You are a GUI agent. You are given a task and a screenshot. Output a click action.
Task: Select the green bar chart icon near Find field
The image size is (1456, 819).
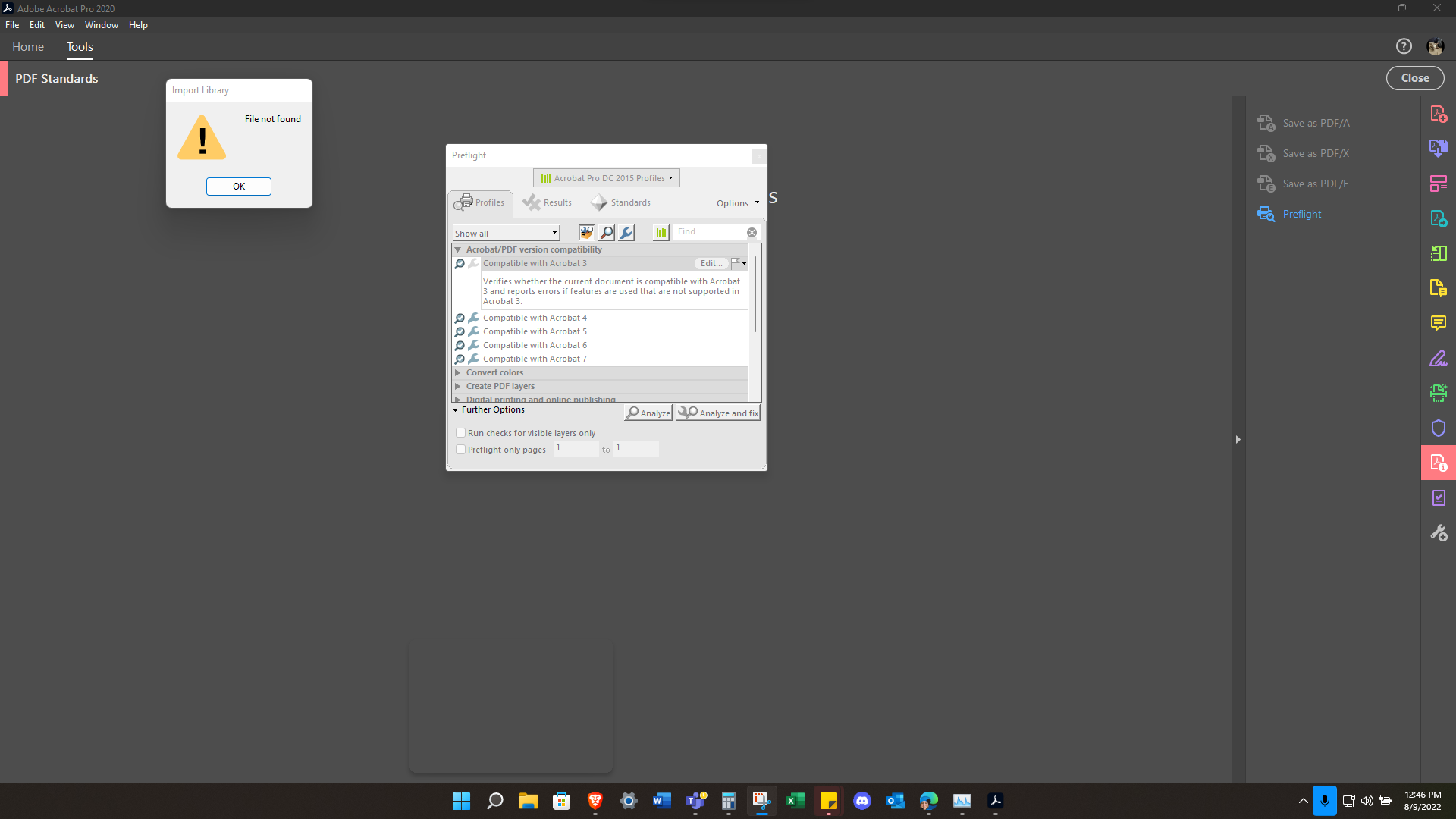tap(660, 232)
